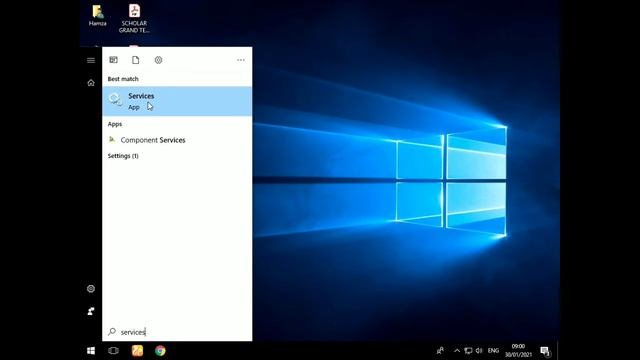Open the Action Center notifications icon
Image resolution: width=640 pixels, height=360 pixels.
coord(545,351)
